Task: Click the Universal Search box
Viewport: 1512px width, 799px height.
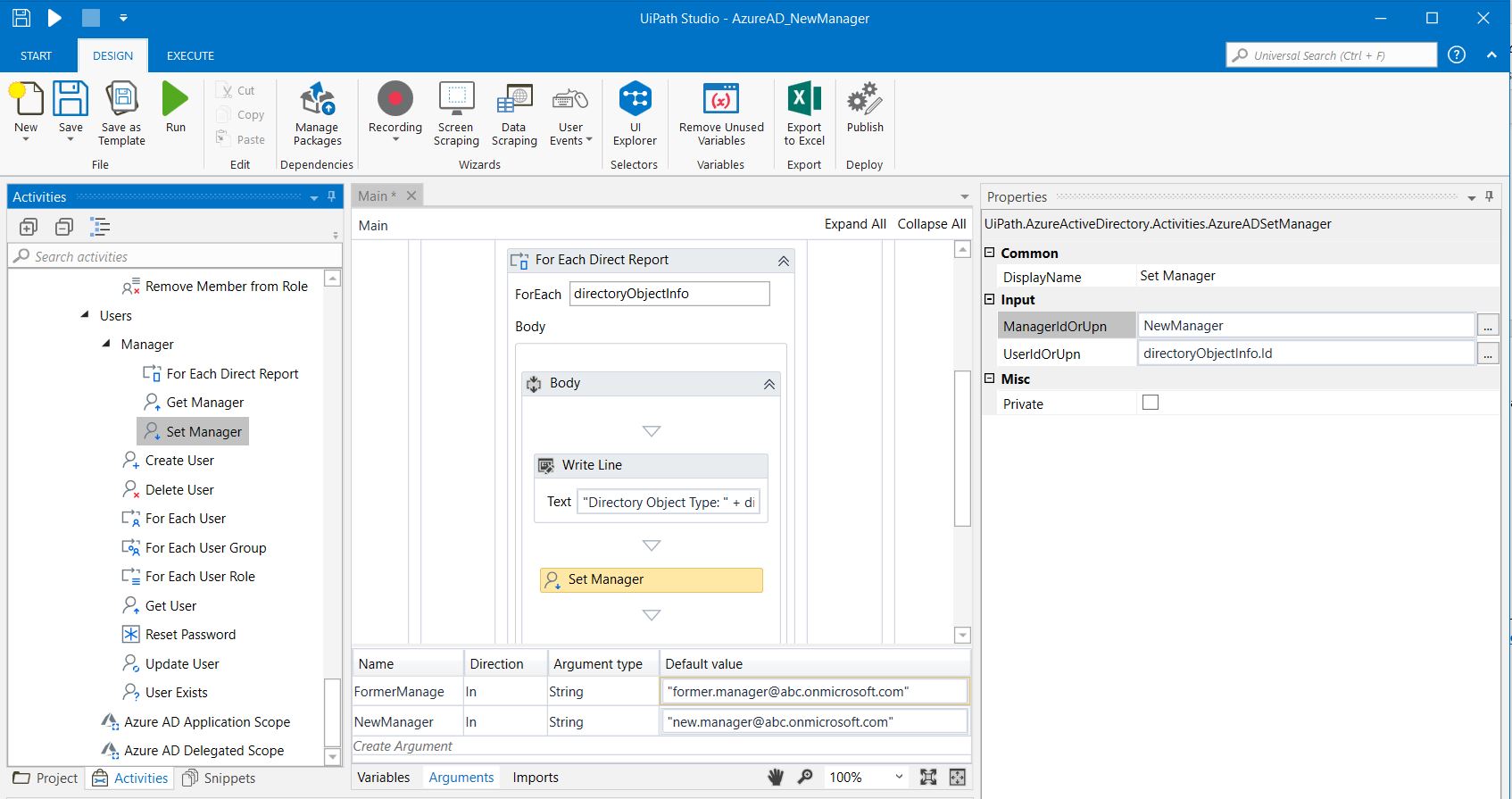Action: tap(1331, 55)
